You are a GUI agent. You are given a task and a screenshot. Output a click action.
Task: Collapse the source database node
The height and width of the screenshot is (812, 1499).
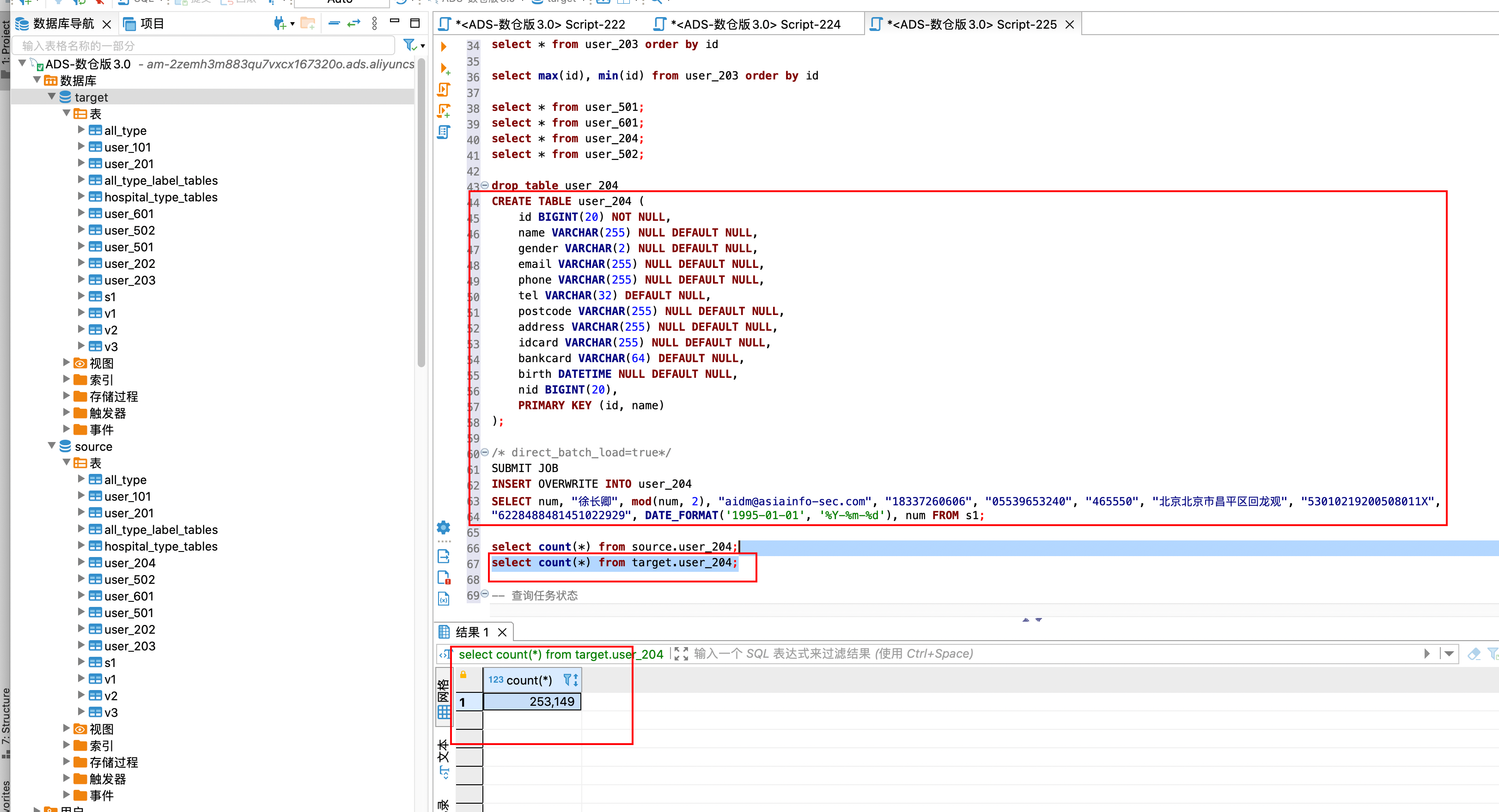[52, 446]
